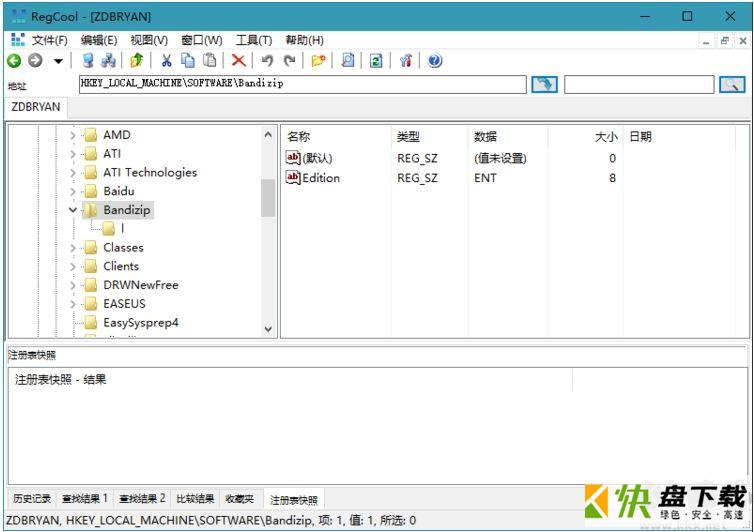The width and height of the screenshot is (754, 532).
Task: Open the 视图(V) menu
Action: click(x=149, y=40)
